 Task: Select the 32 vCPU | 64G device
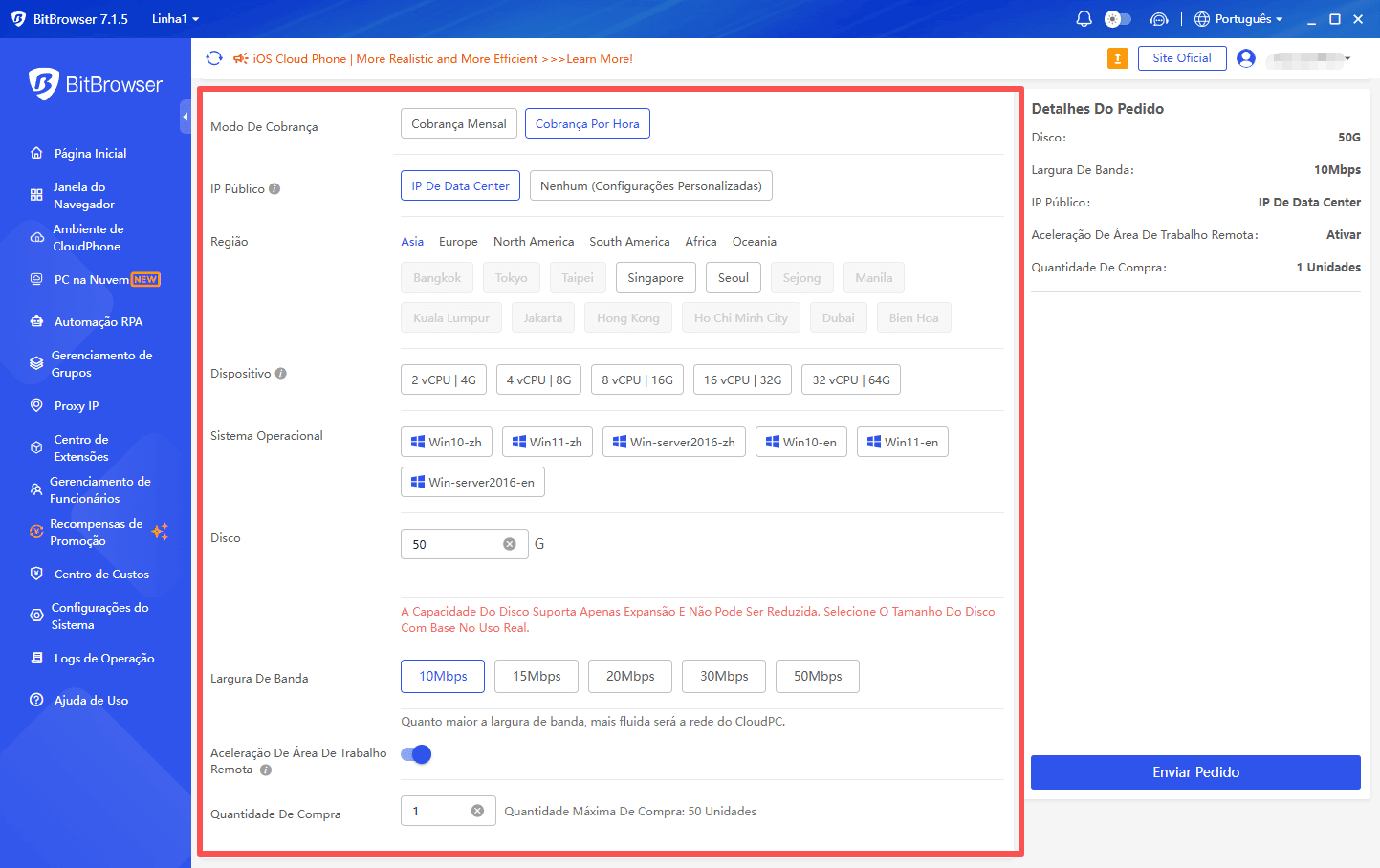pos(851,380)
